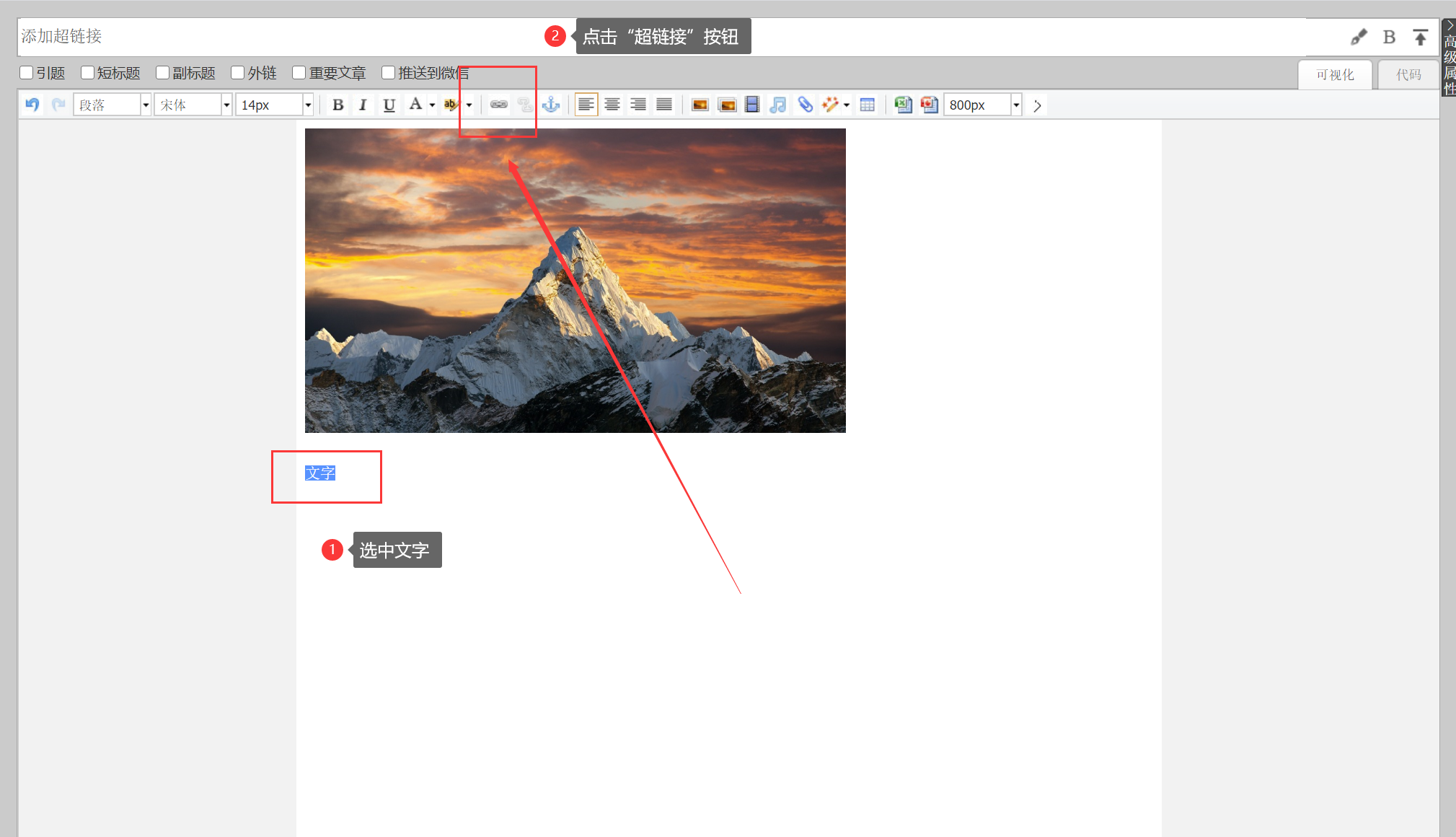
Task: Insert an anchor
Action: [x=551, y=105]
